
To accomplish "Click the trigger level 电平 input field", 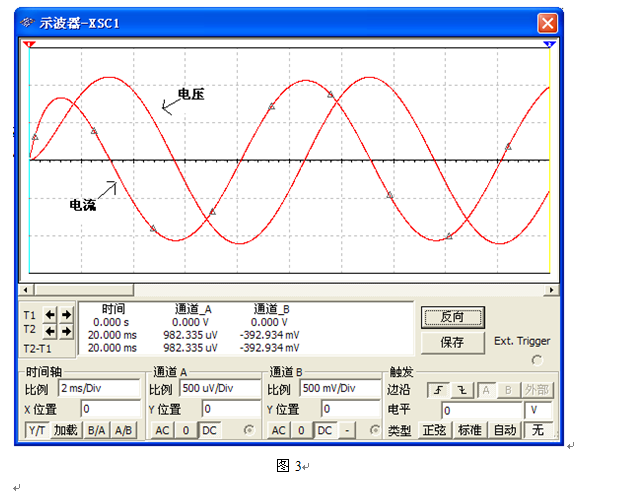I will [482, 410].
